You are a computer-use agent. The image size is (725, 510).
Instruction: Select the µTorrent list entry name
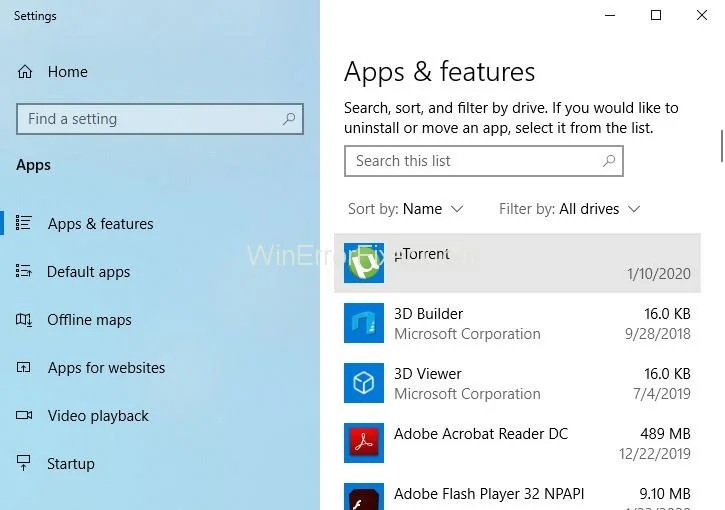click(x=421, y=254)
